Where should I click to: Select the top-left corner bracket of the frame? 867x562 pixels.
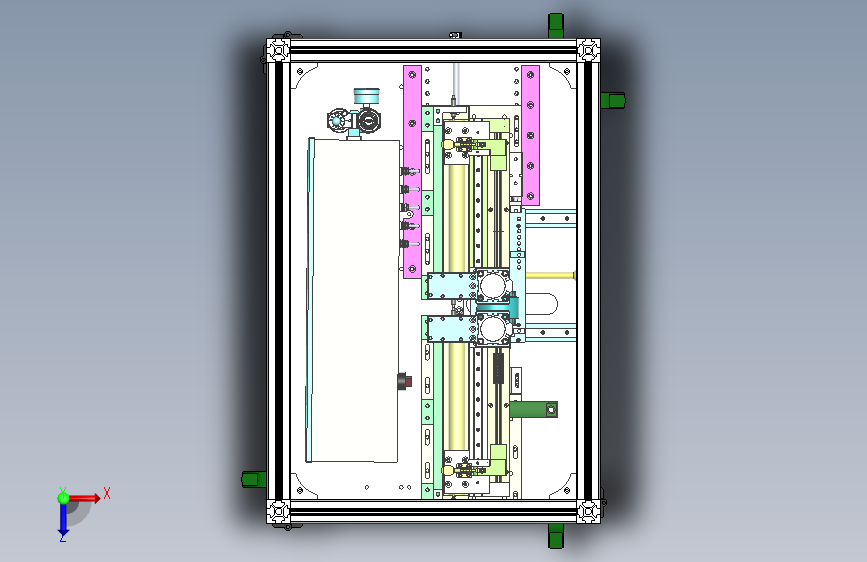[278, 50]
